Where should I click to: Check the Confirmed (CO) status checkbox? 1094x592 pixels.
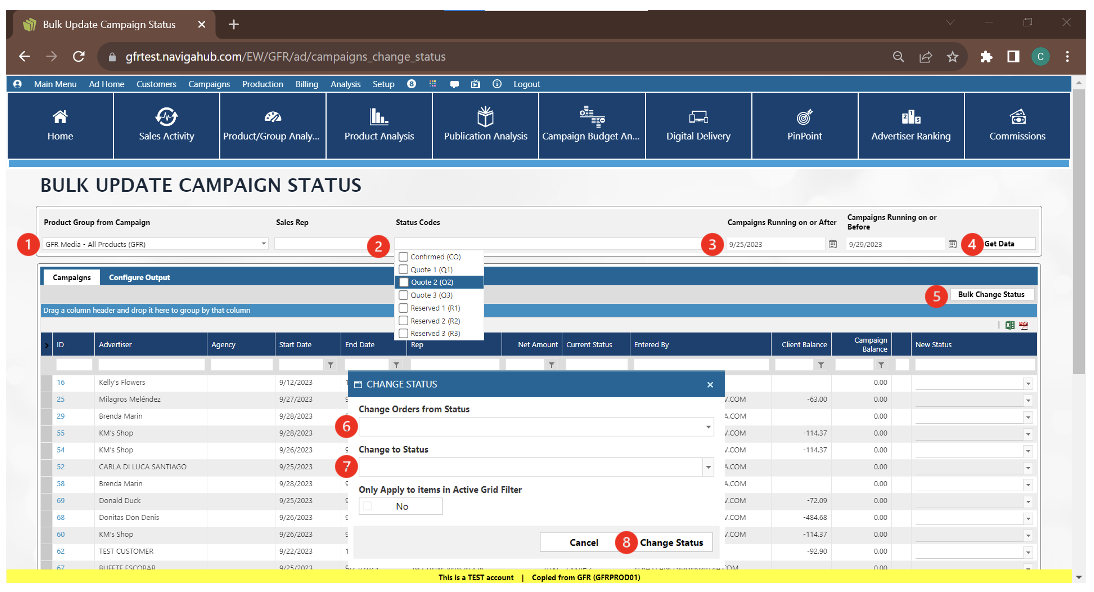[x=404, y=257]
